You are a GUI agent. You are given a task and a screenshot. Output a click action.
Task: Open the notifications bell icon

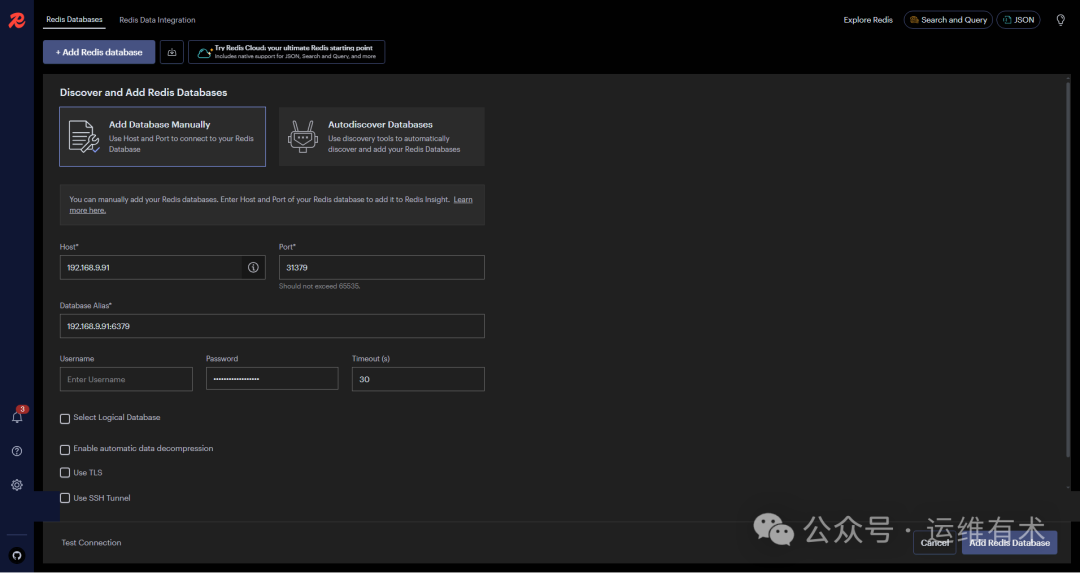(17, 417)
